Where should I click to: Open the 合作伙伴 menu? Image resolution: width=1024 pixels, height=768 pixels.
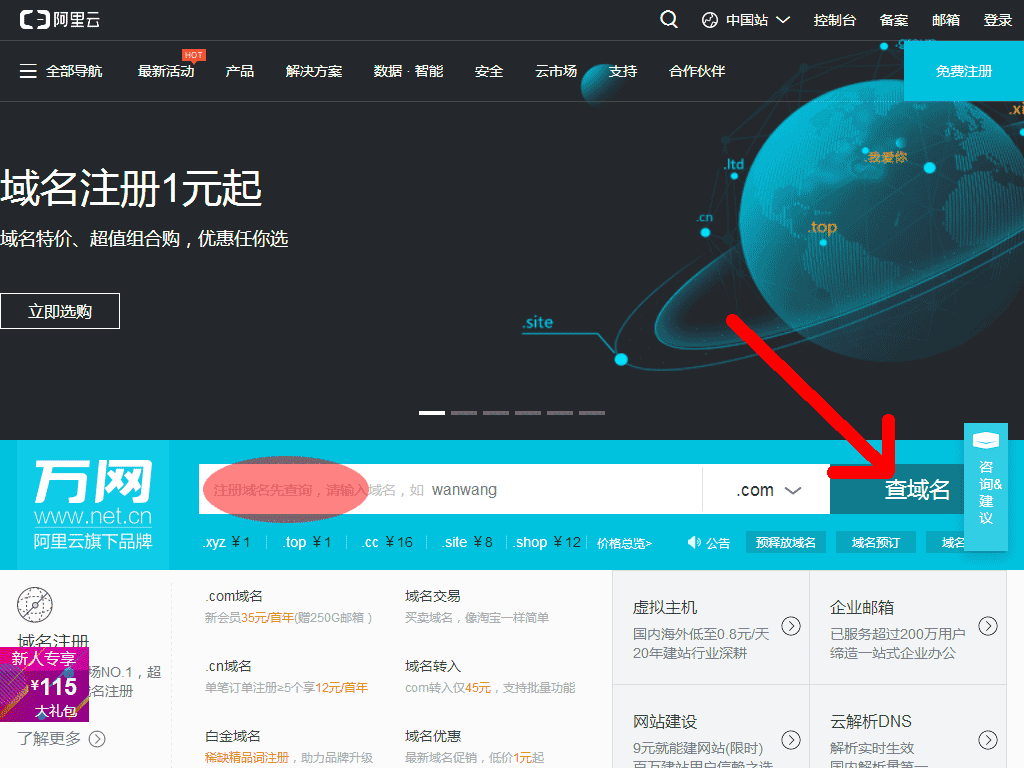(x=697, y=71)
